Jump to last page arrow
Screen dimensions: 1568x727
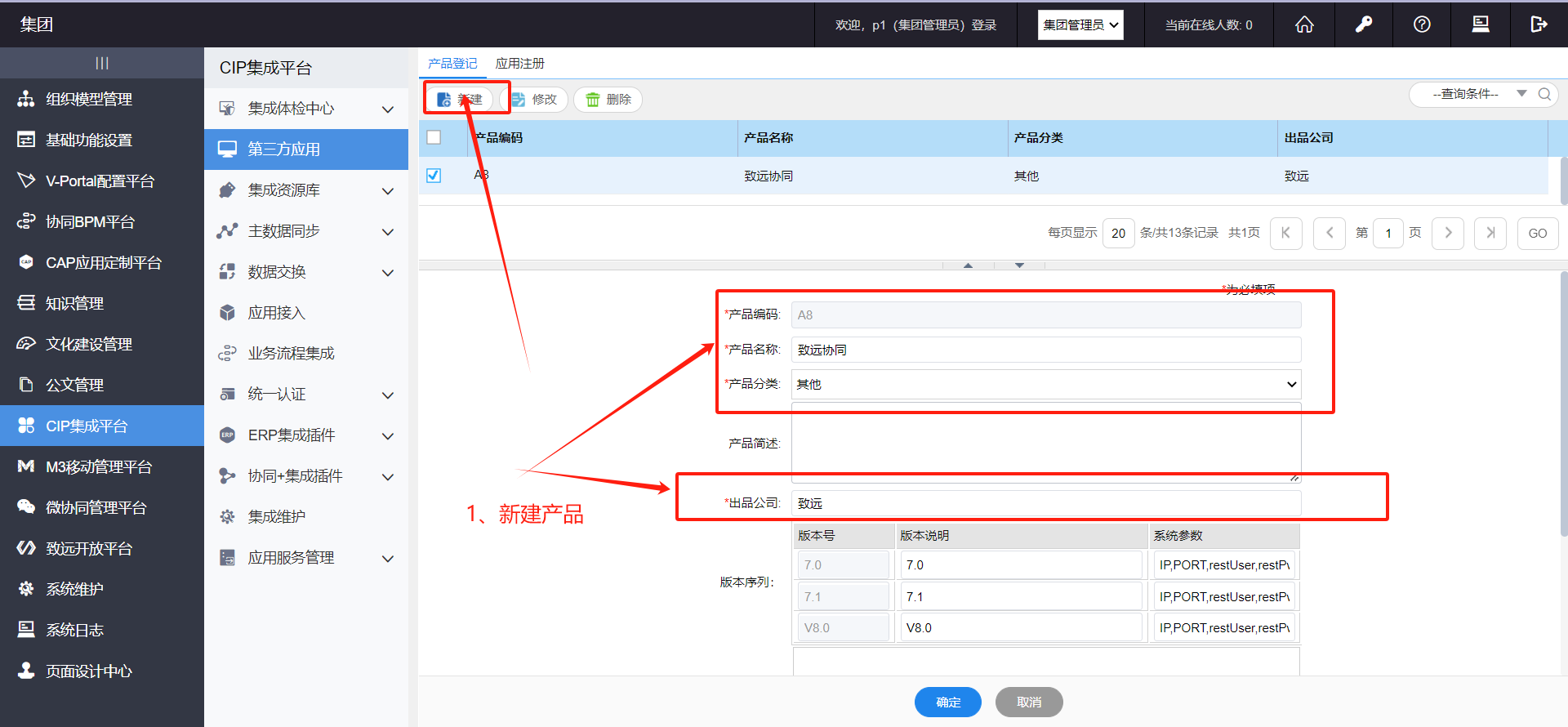[1490, 233]
